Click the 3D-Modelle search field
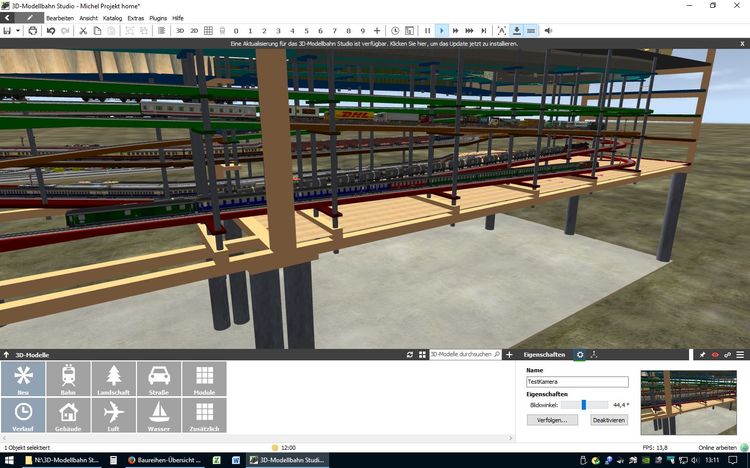 [x=465, y=355]
